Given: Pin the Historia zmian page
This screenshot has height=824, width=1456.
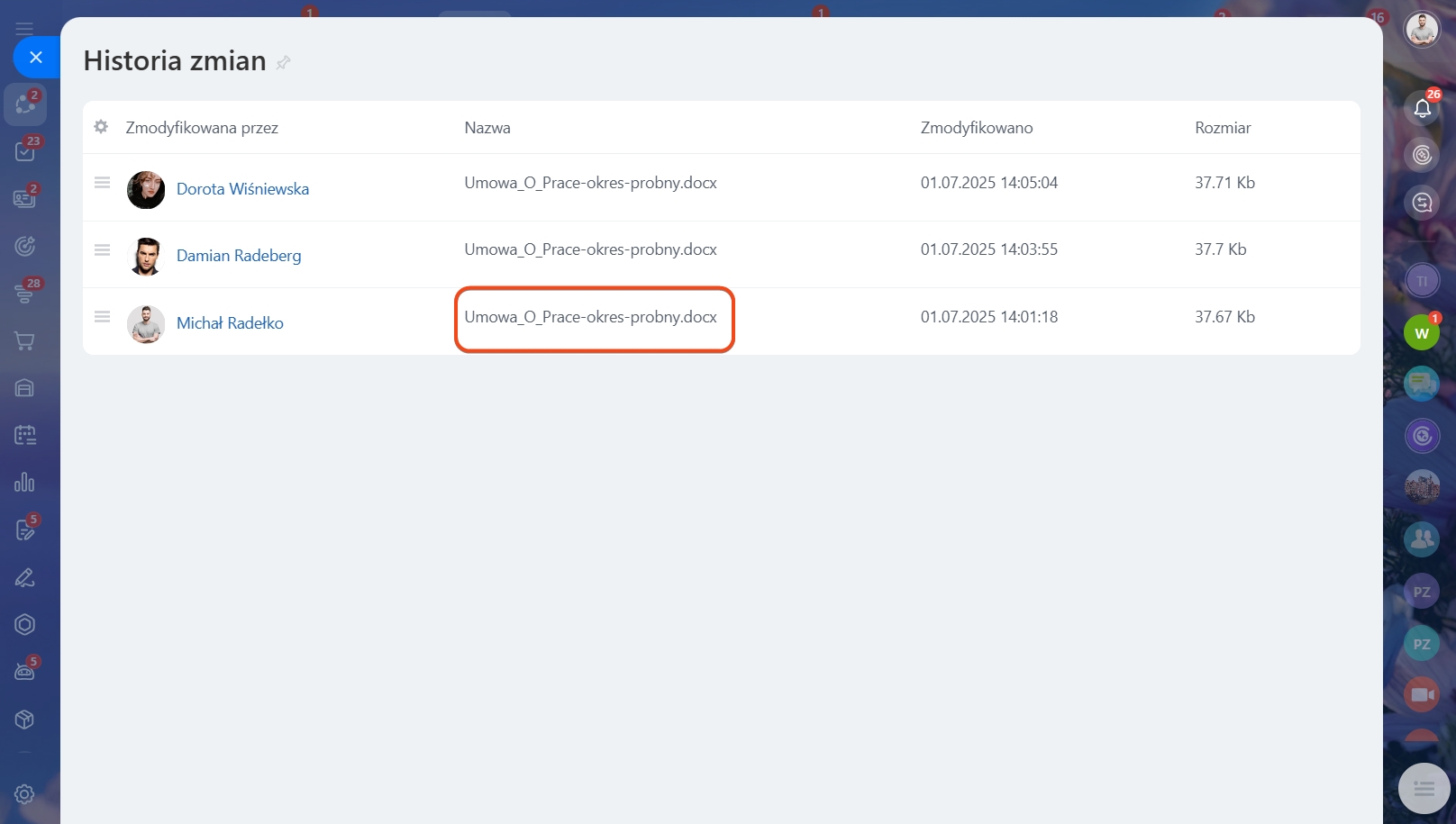Looking at the screenshot, I should coord(283,62).
